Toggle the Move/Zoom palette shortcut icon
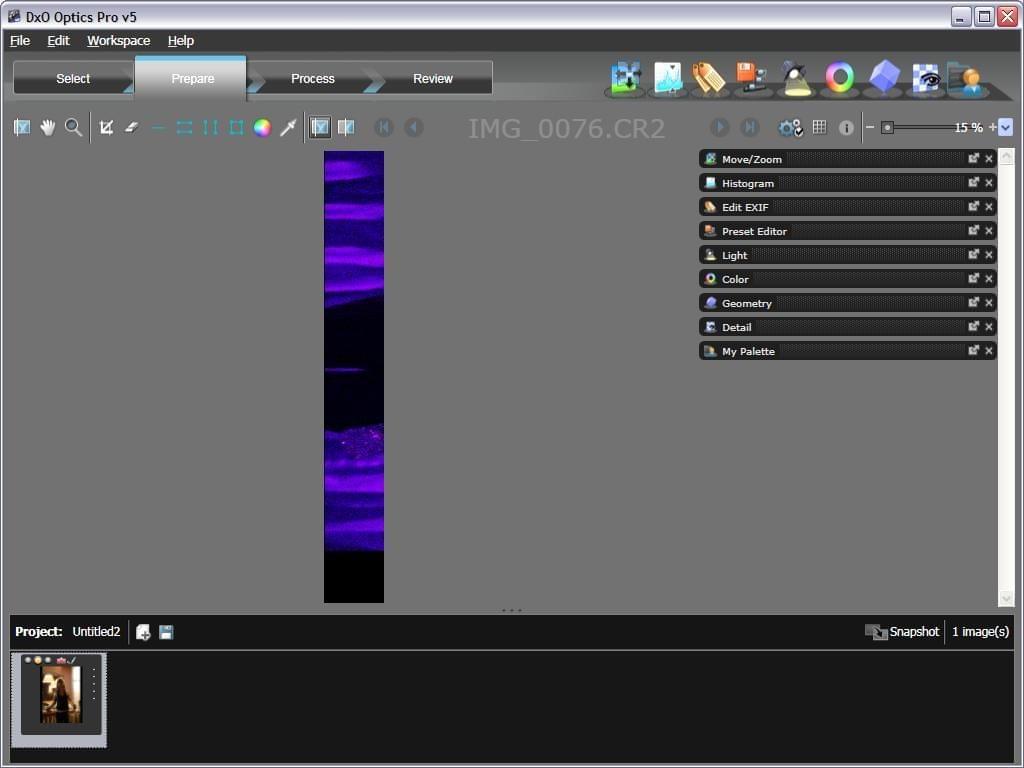The image size is (1024, 768). pyautogui.click(x=626, y=78)
